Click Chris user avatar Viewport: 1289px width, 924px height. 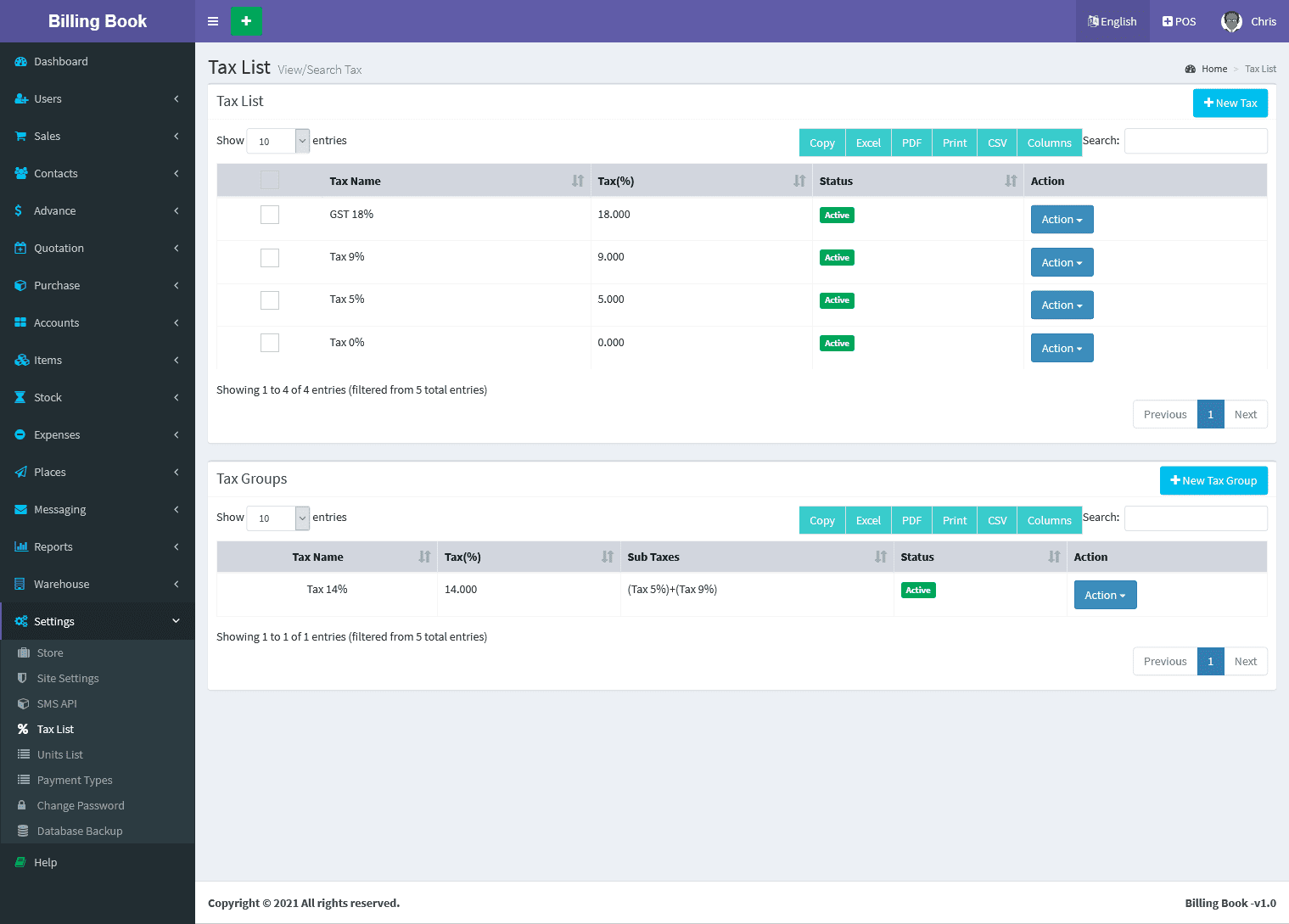pyautogui.click(x=1231, y=21)
